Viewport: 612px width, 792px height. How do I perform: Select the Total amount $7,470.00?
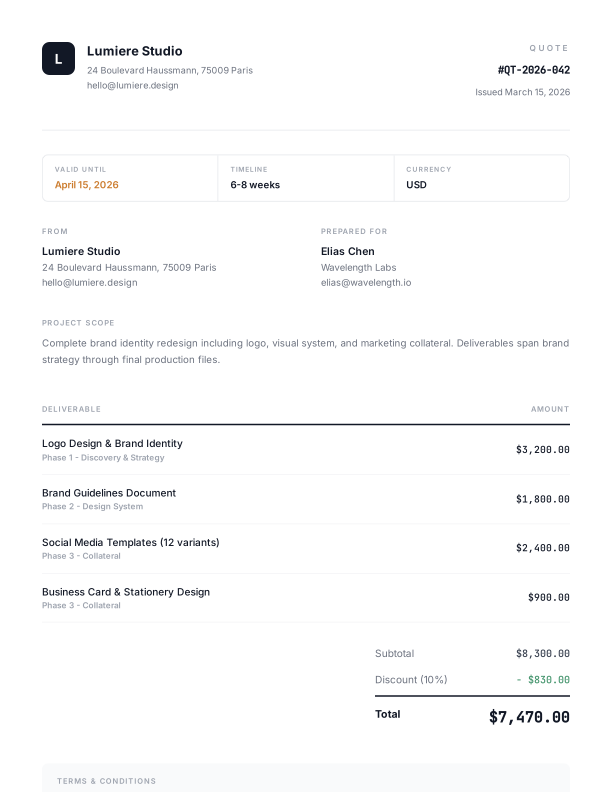(529, 717)
